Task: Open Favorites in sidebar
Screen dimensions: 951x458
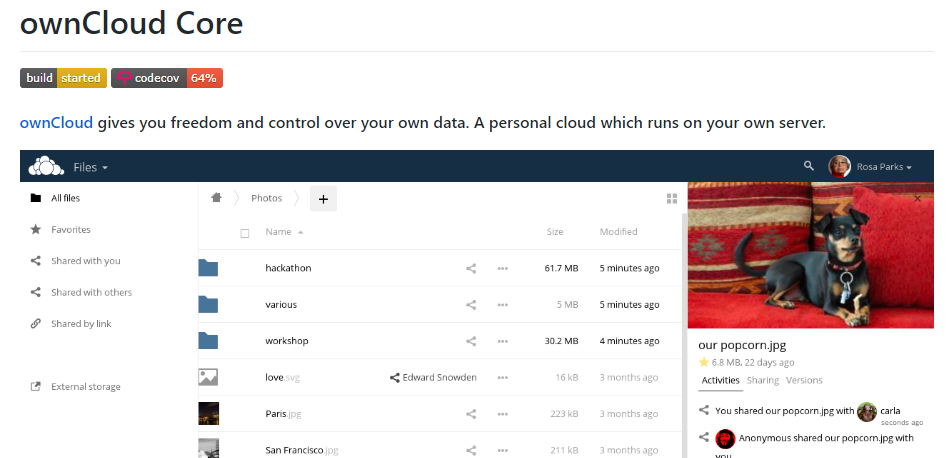Action: [x=70, y=229]
